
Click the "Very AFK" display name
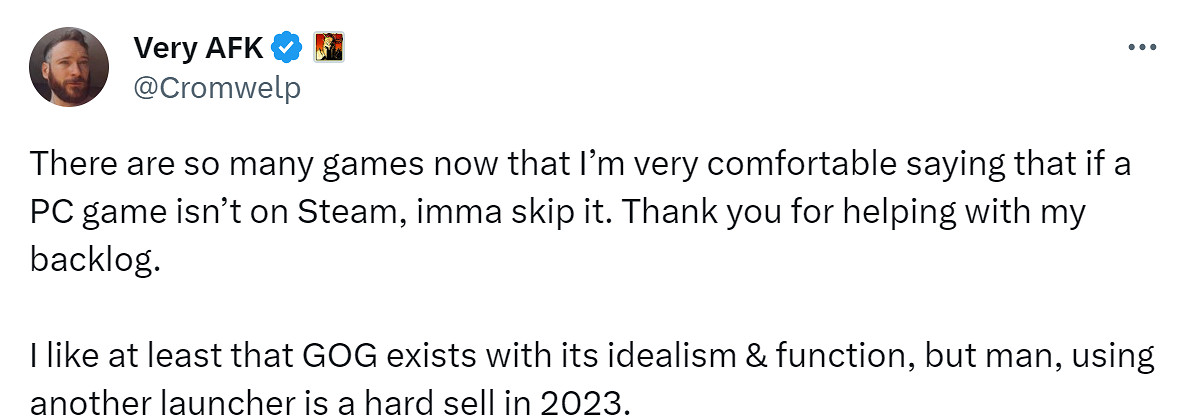point(200,47)
